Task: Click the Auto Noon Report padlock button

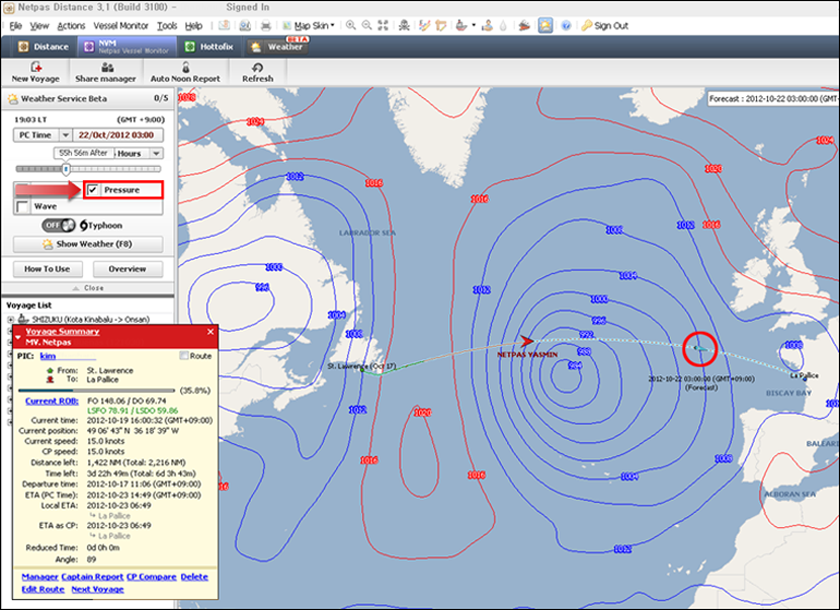Action: tap(185, 72)
